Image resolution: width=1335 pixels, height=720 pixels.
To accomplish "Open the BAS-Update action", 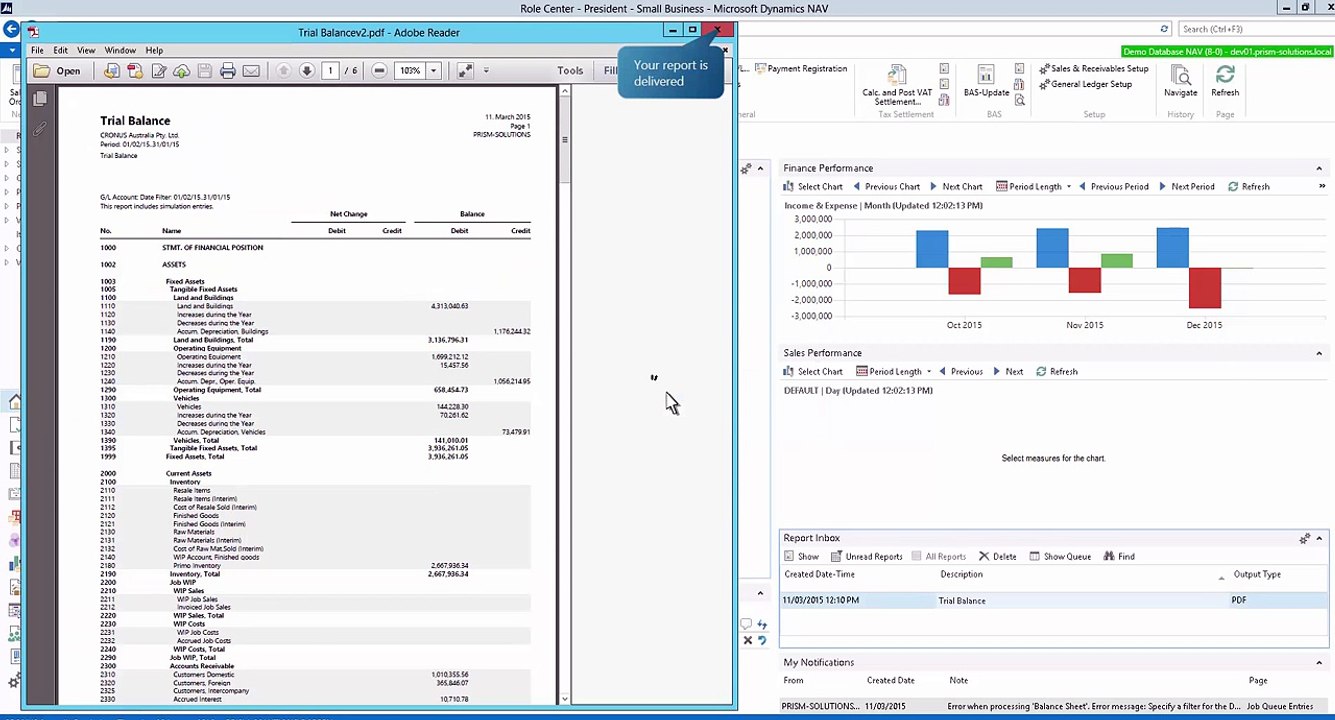I will coord(986,81).
